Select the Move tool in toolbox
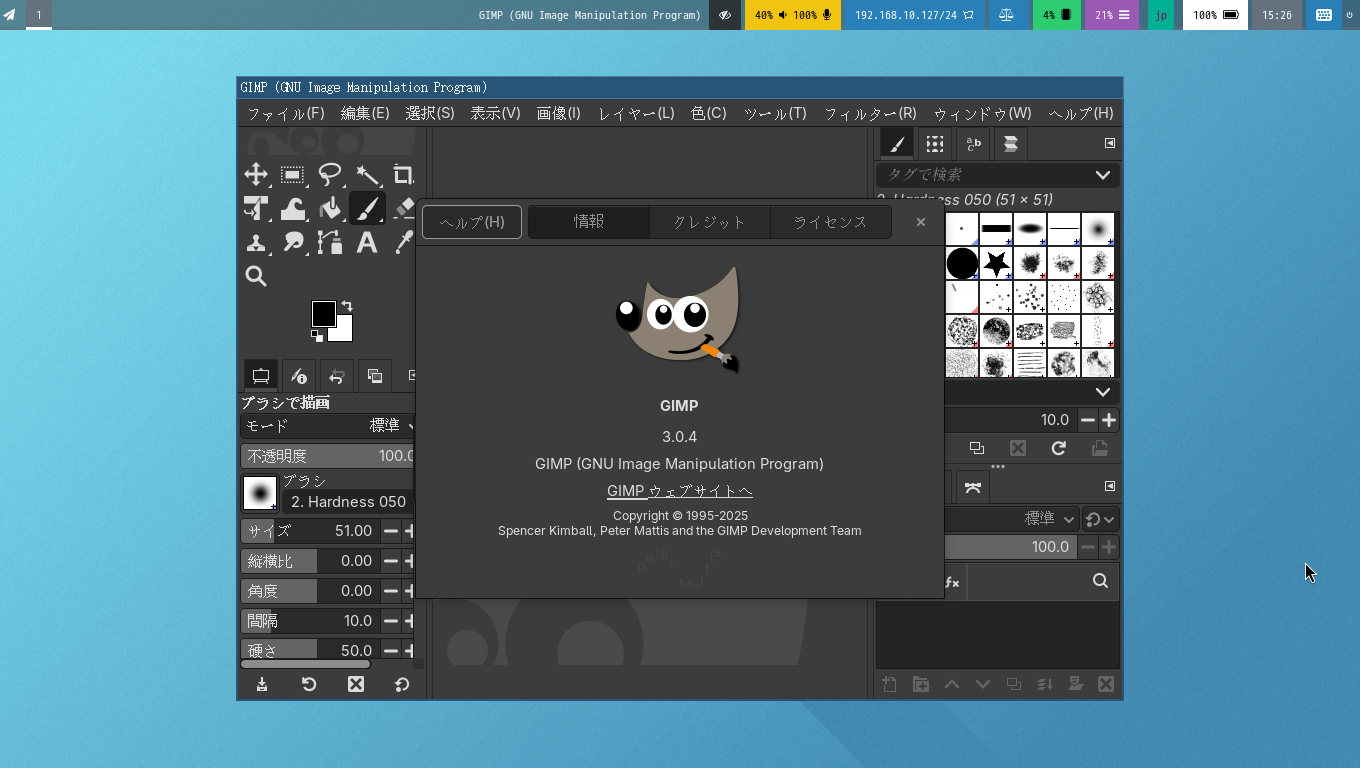Image resolution: width=1360 pixels, height=768 pixels. [x=256, y=175]
